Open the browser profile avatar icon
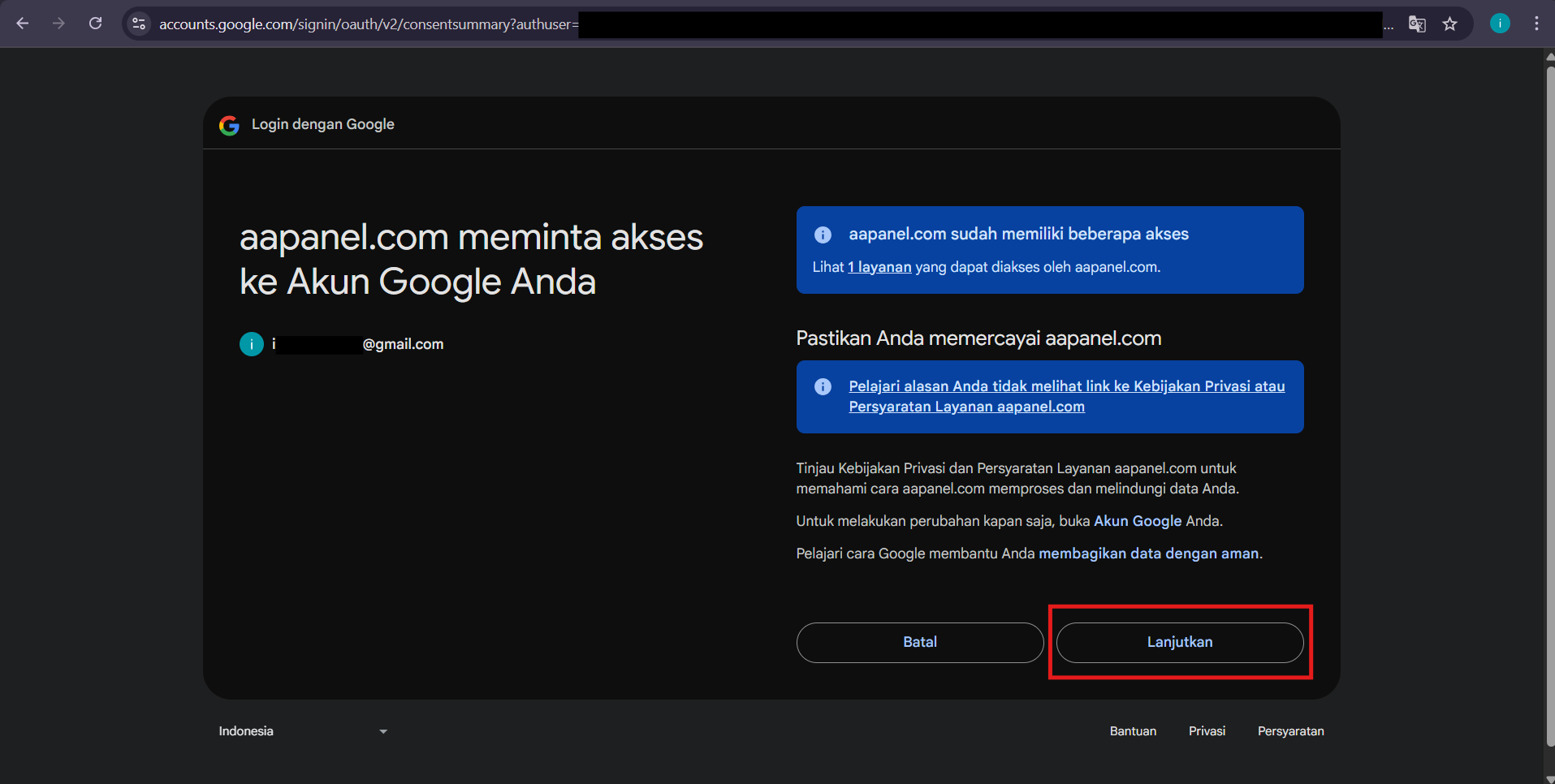Image resolution: width=1555 pixels, height=784 pixels. tap(1499, 23)
